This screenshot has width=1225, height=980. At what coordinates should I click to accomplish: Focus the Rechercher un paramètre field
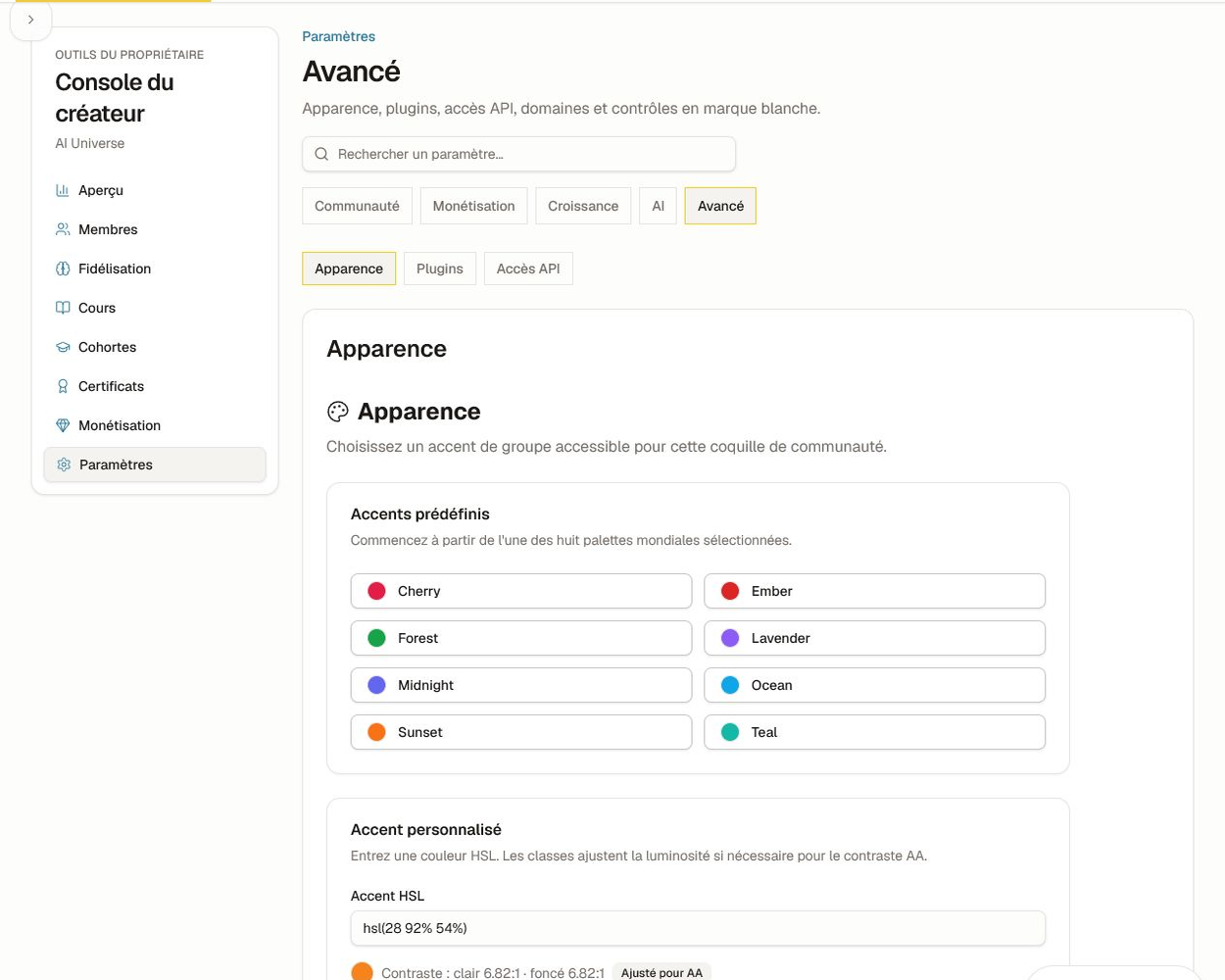(x=518, y=154)
